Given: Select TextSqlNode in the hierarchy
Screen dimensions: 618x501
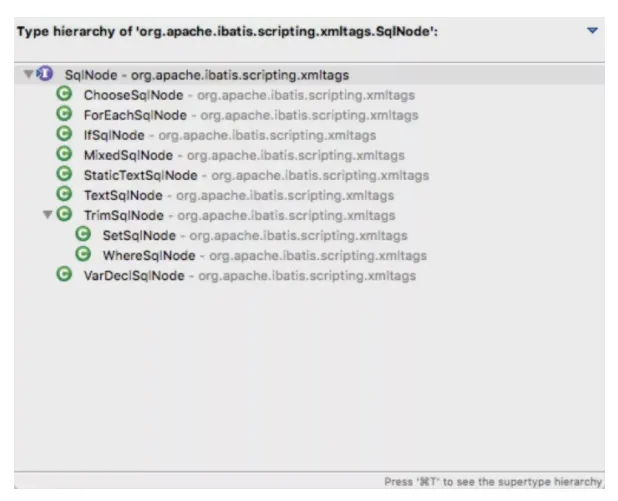Looking at the screenshot, I should click(123, 195).
